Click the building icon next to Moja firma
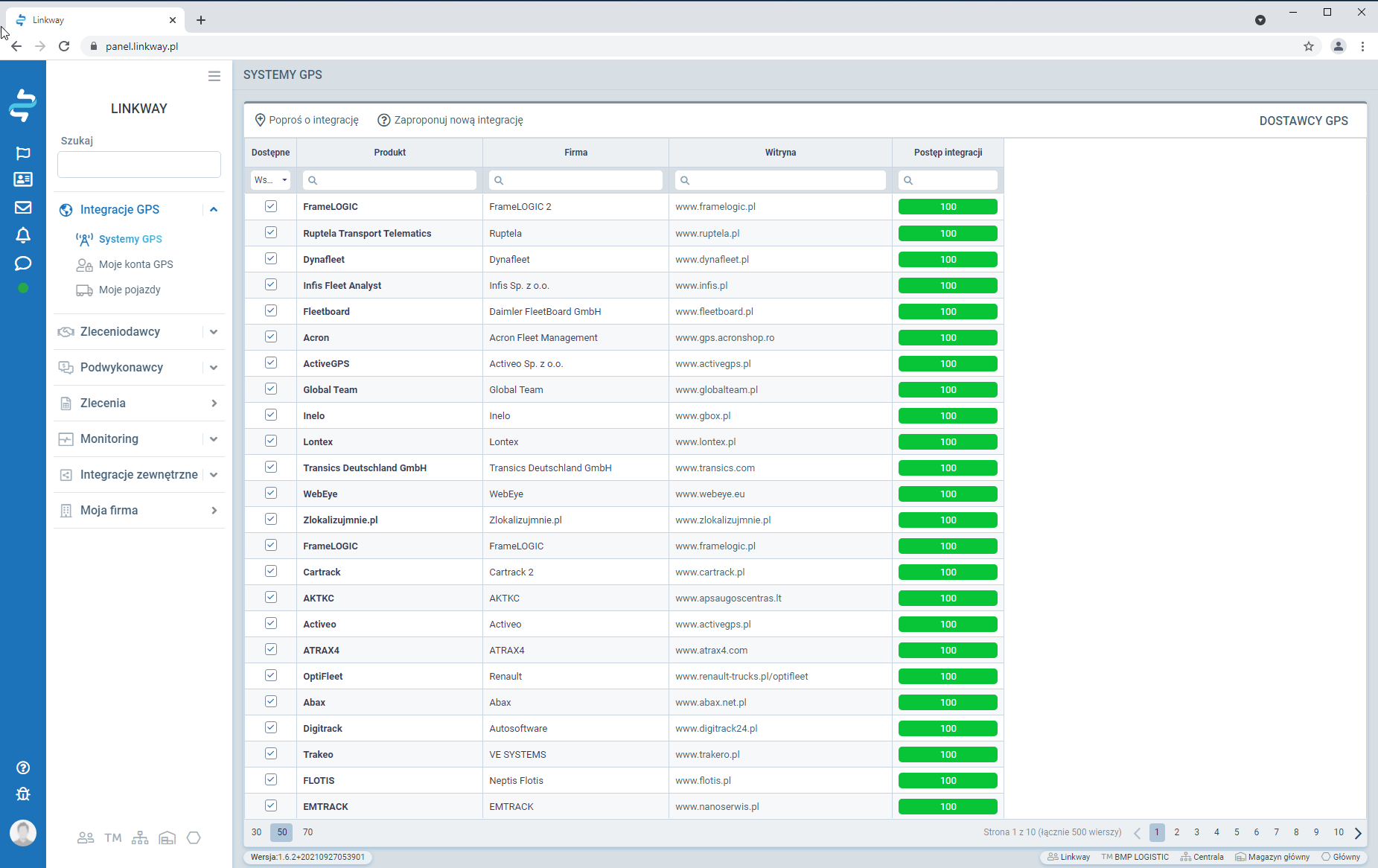This screenshot has height=868, width=1378. (x=66, y=511)
